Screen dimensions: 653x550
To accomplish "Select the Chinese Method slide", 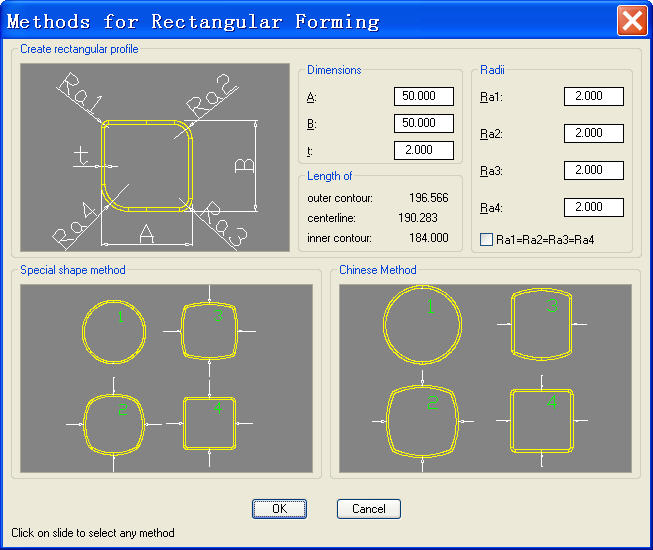I will [x=485, y=378].
